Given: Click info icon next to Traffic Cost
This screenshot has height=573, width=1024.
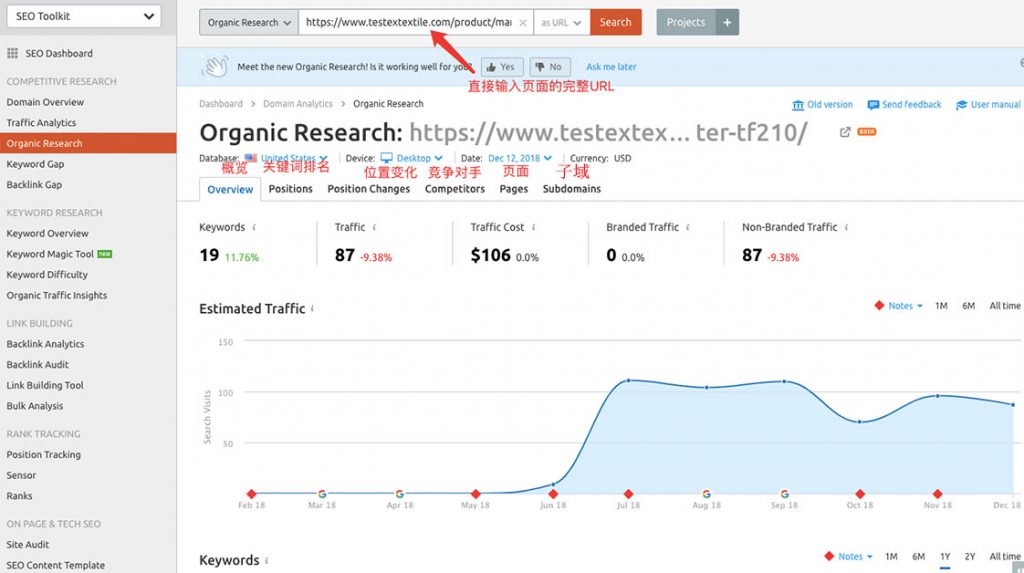Looking at the screenshot, I should click(x=534, y=227).
